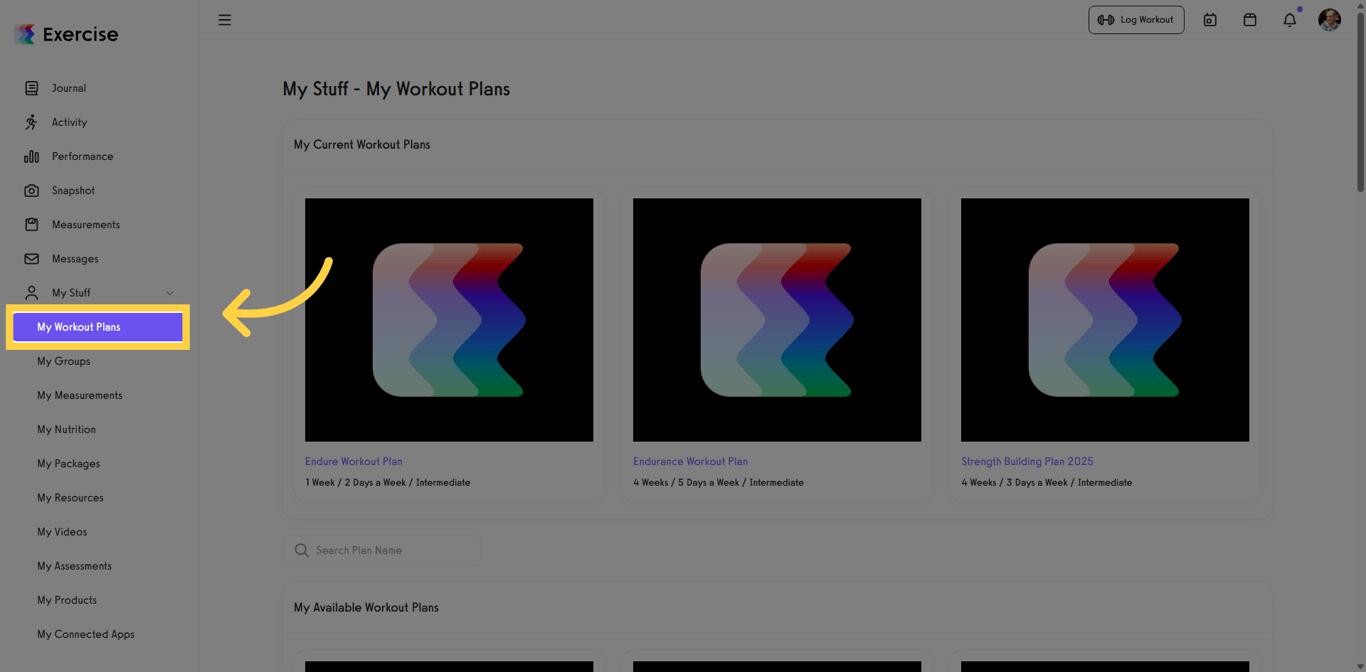Screen dimensions: 1366x672
Task: Click the My Stuff - My Workout Plans title
Action: coord(396,88)
